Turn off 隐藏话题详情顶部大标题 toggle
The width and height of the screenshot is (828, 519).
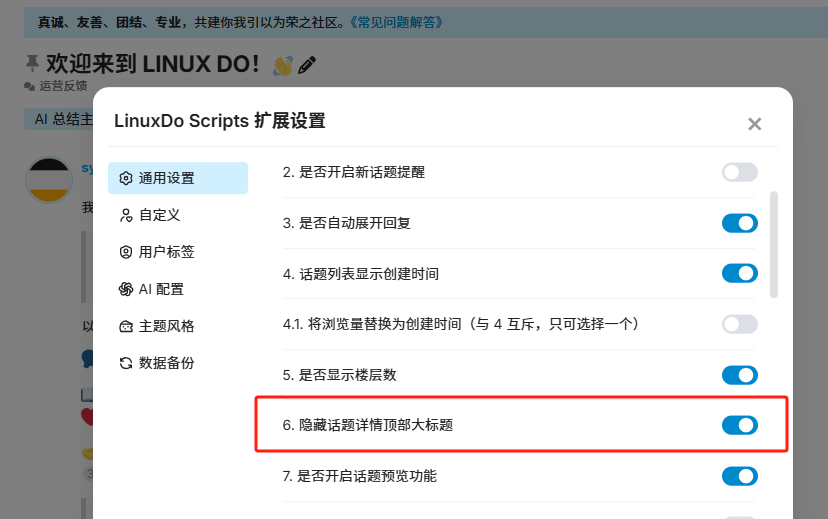740,425
